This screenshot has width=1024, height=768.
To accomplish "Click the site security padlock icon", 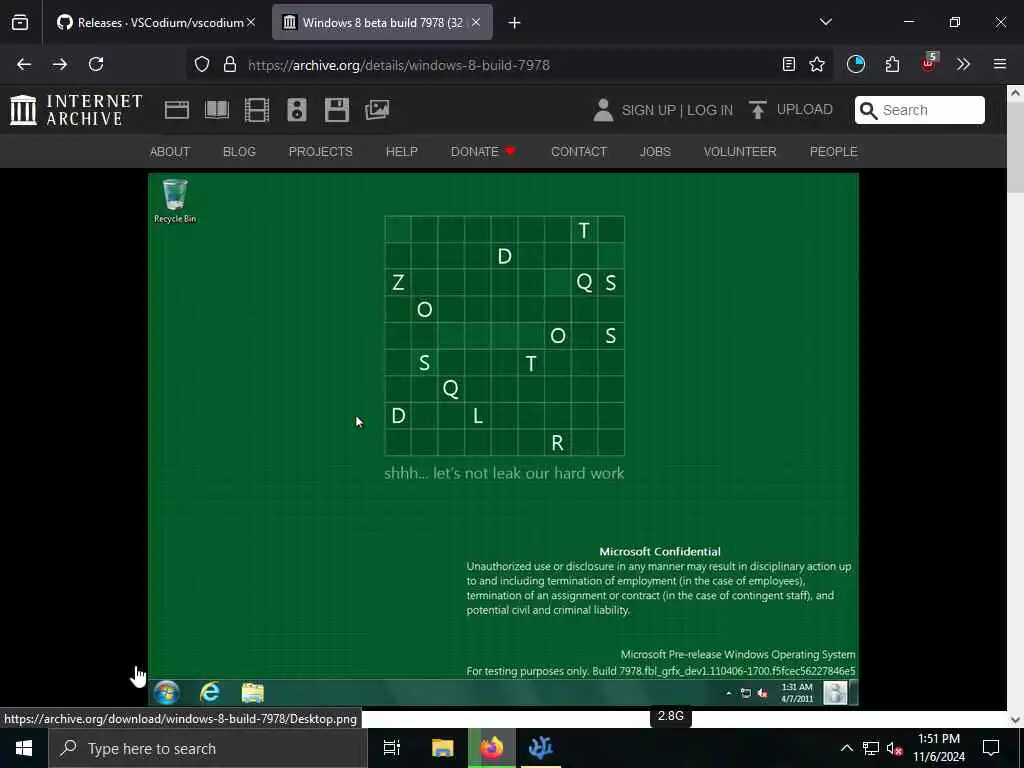I will (x=229, y=65).
